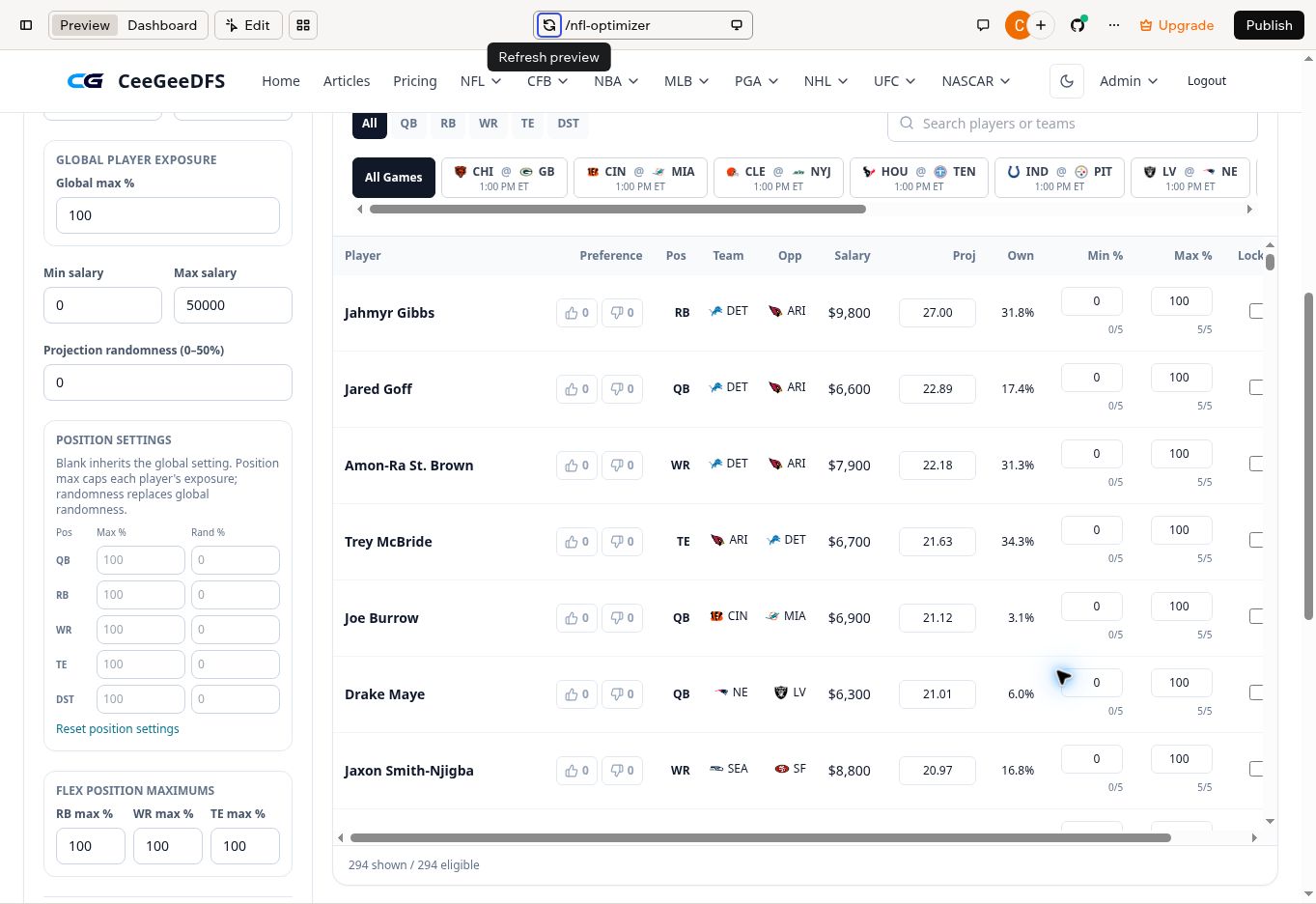This screenshot has width=1316, height=904.
Task: Thumbs up Drake Maye
Action: [x=576, y=694]
